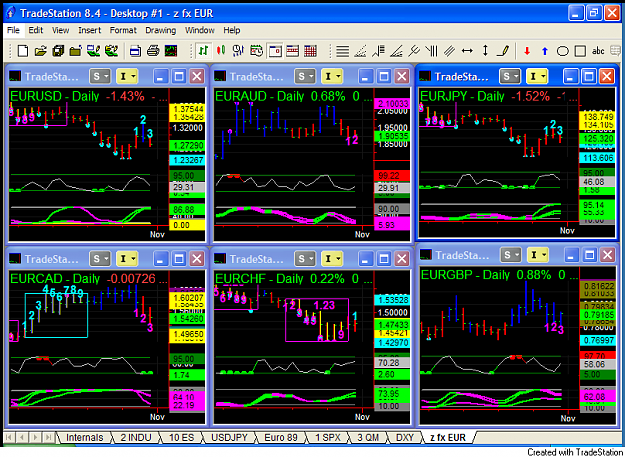Select the diagonal-with-vertical-lines drawing tool
This screenshot has height=457, width=625.
pos(431,51)
